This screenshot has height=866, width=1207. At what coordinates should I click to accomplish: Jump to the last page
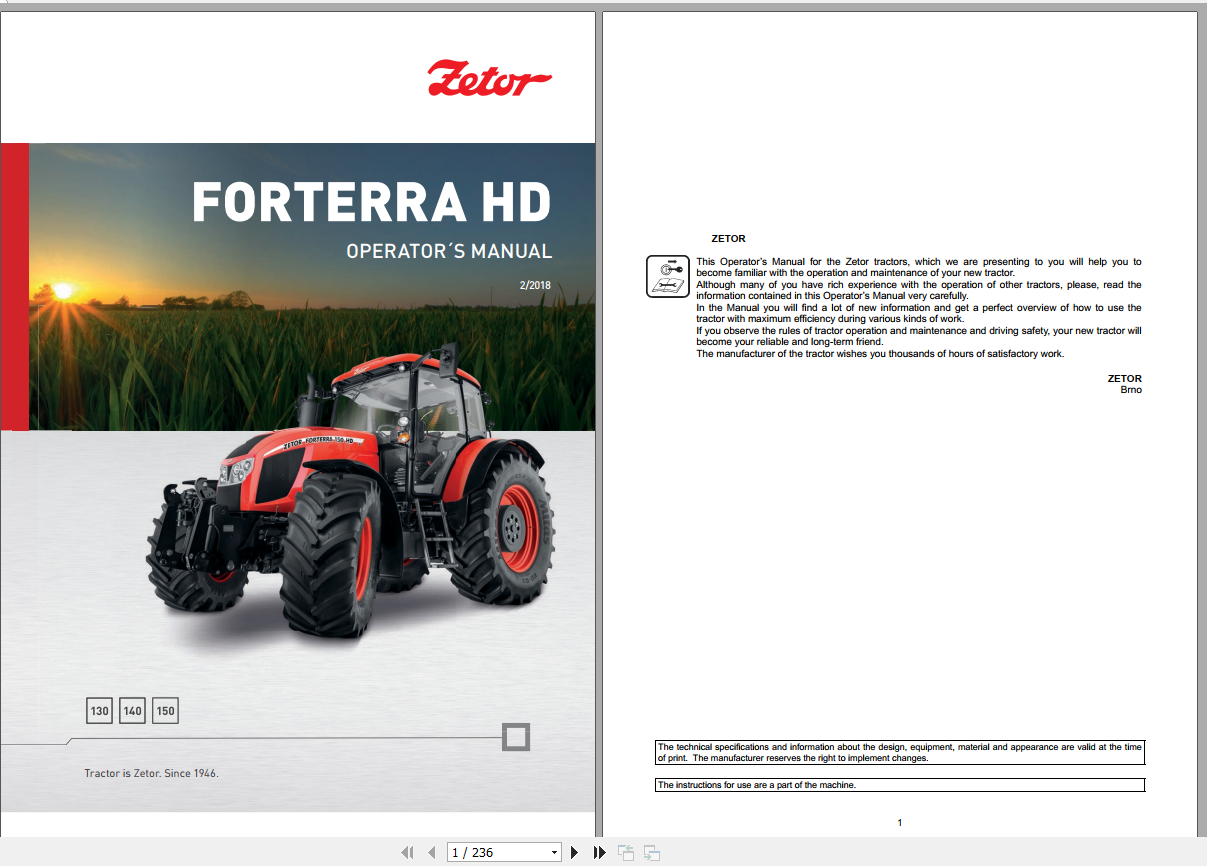[x=599, y=852]
